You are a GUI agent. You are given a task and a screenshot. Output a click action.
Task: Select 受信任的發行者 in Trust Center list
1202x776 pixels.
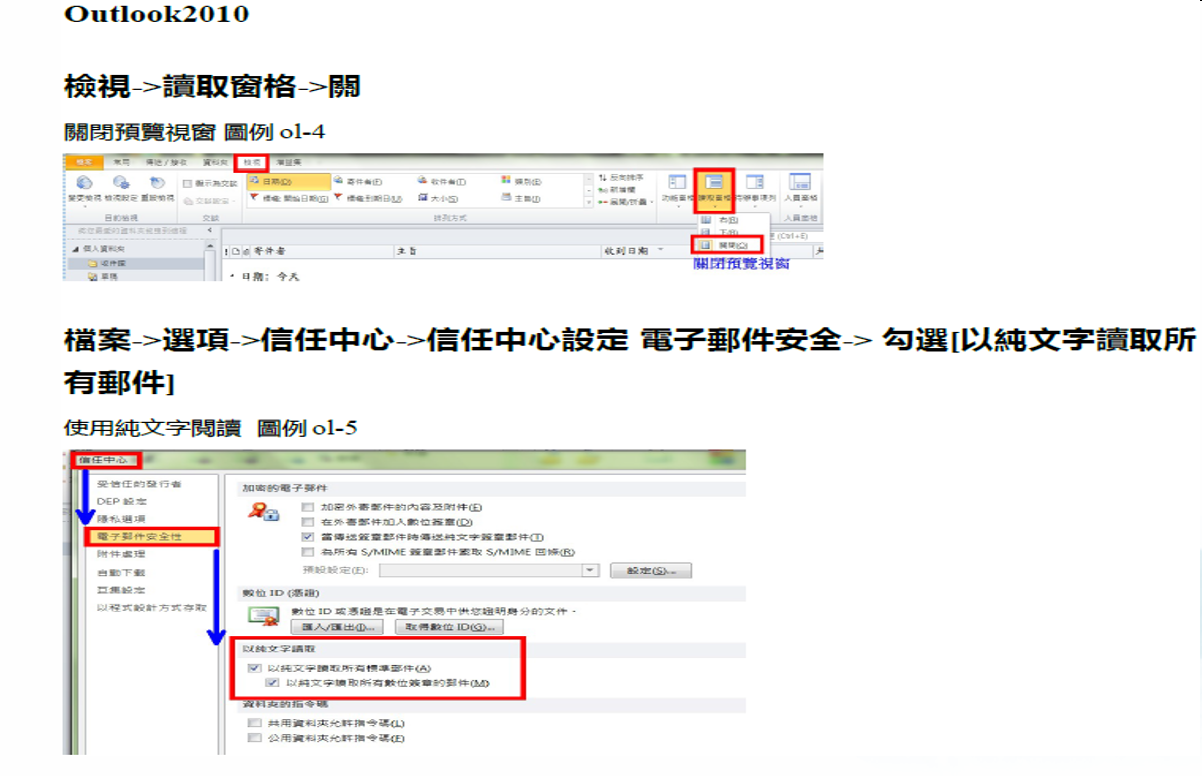[139, 484]
